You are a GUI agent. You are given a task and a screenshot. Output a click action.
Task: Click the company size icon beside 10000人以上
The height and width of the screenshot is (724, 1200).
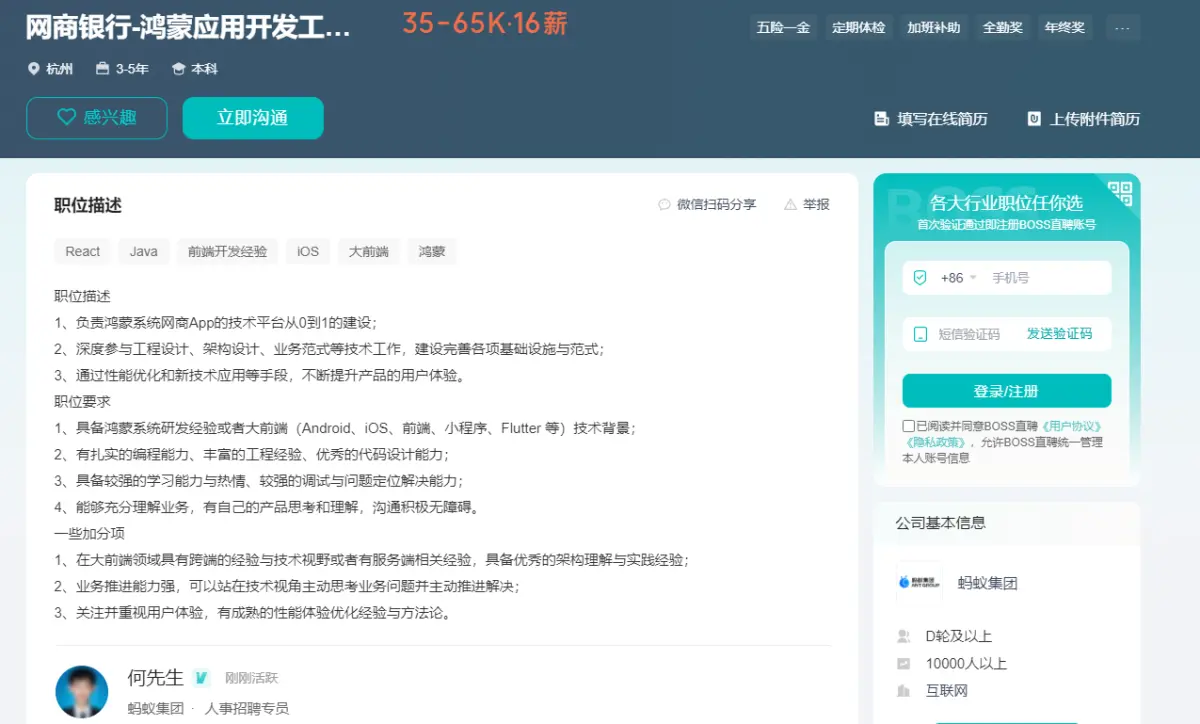[x=904, y=663]
